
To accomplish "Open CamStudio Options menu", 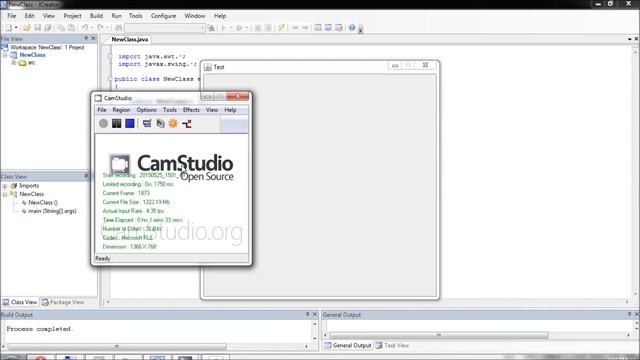I will pos(146,110).
